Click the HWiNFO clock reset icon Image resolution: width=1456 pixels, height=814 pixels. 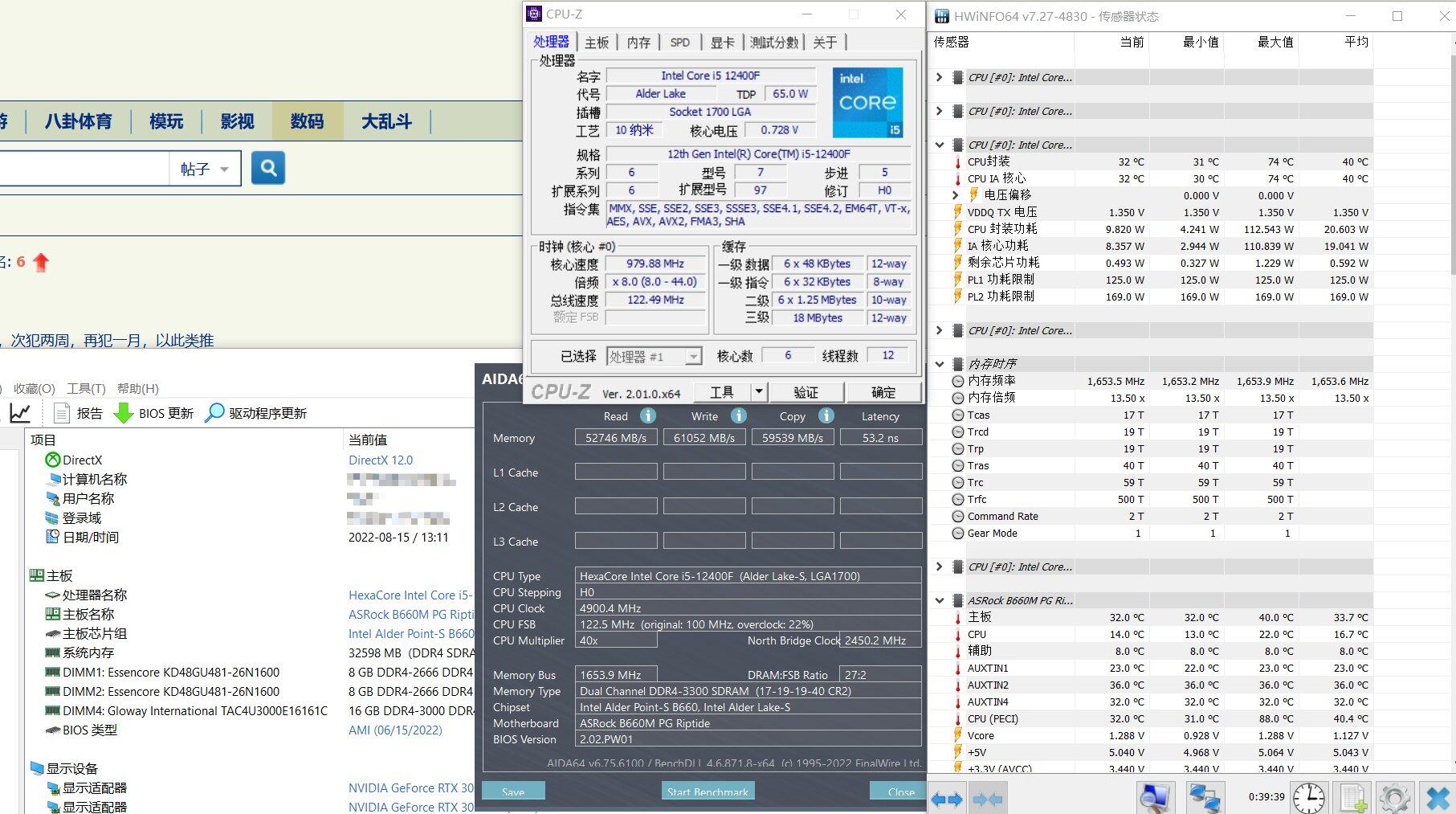[1309, 797]
